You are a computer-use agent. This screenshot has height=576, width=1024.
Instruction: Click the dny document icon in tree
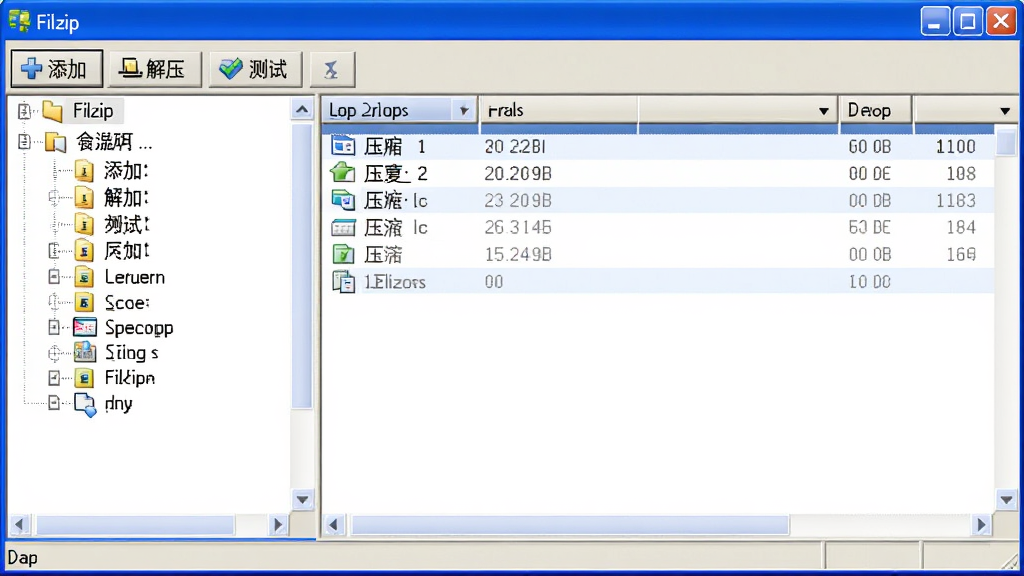coord(85,404)
